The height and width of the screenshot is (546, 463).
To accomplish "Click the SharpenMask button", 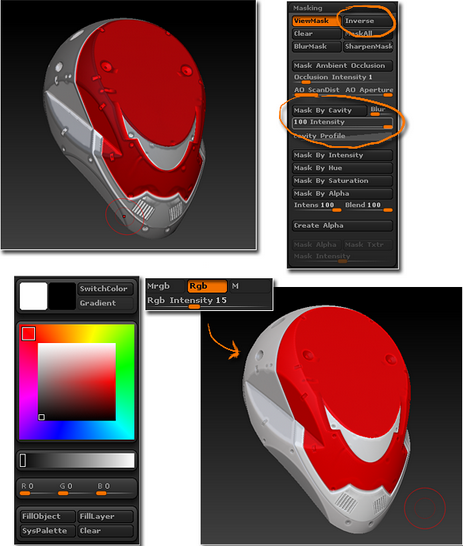I will pos(368,47).
